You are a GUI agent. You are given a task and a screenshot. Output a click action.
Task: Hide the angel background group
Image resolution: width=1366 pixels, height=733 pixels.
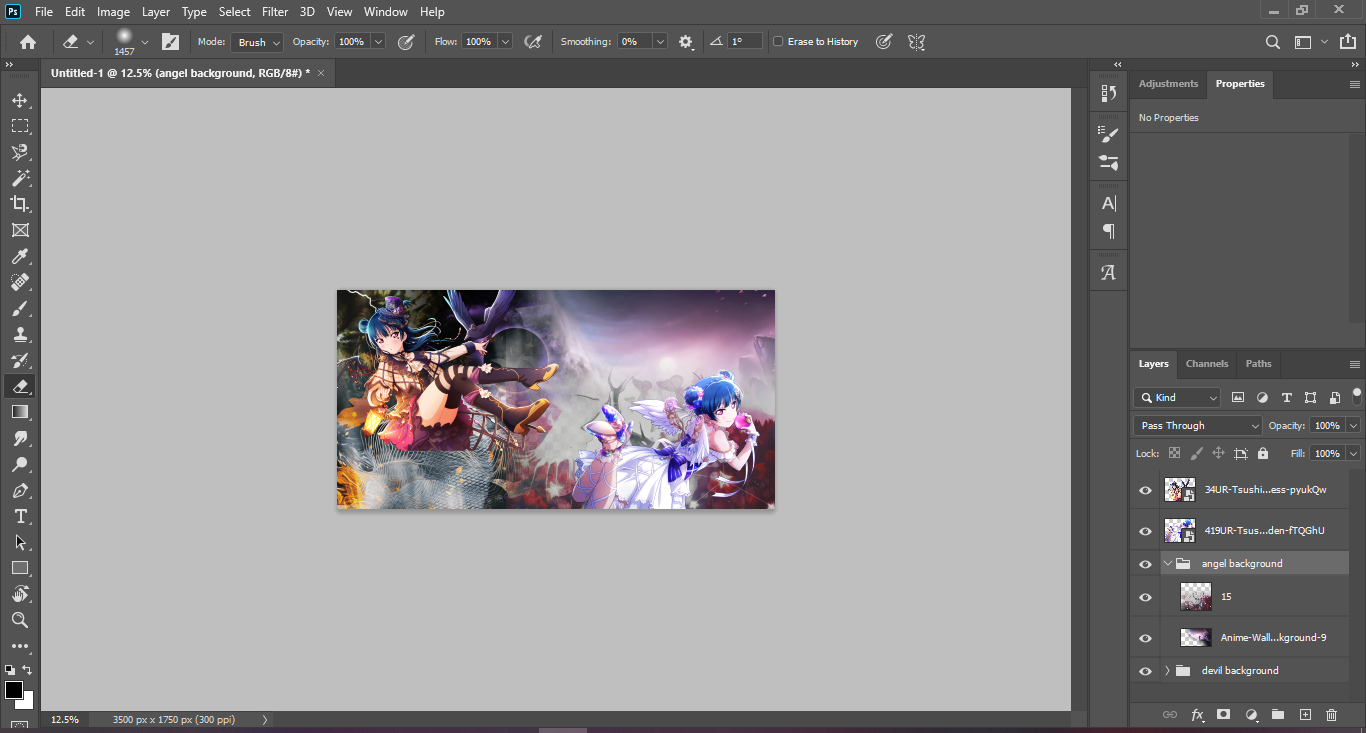pos(1145,564)
